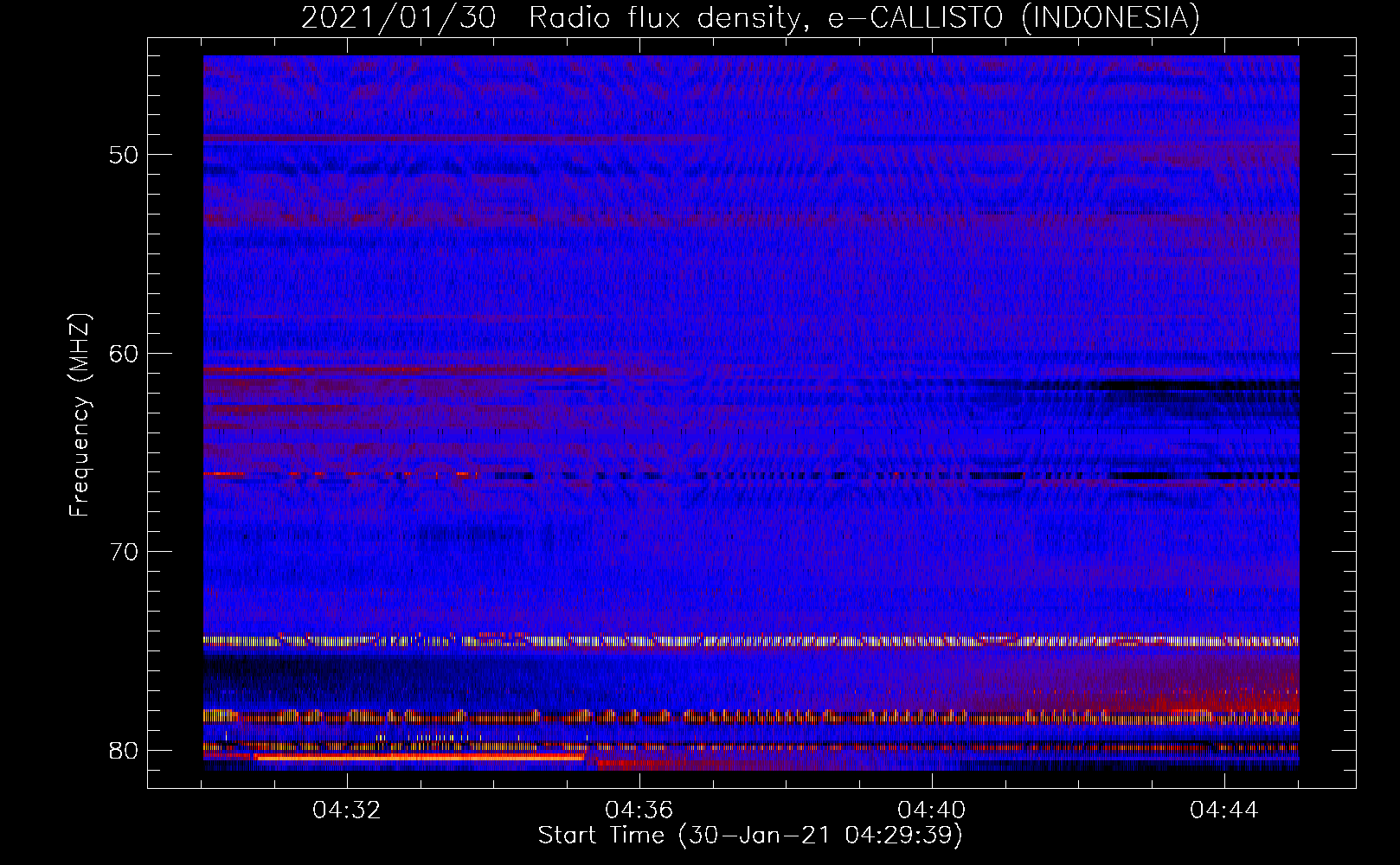Click the 80 frequency tick label
The width and height of the screenshot is (1400, 865).
pyautogui.click(x=125, y=750)
